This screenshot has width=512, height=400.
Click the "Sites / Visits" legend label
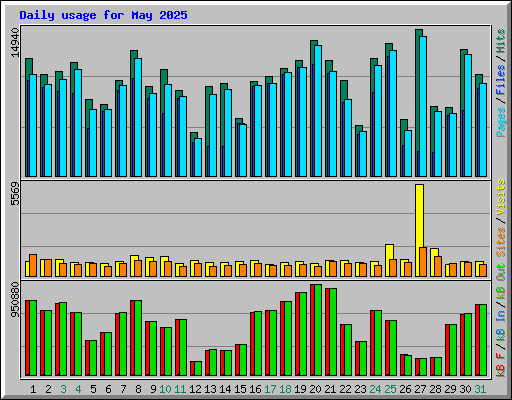point(501,218)
